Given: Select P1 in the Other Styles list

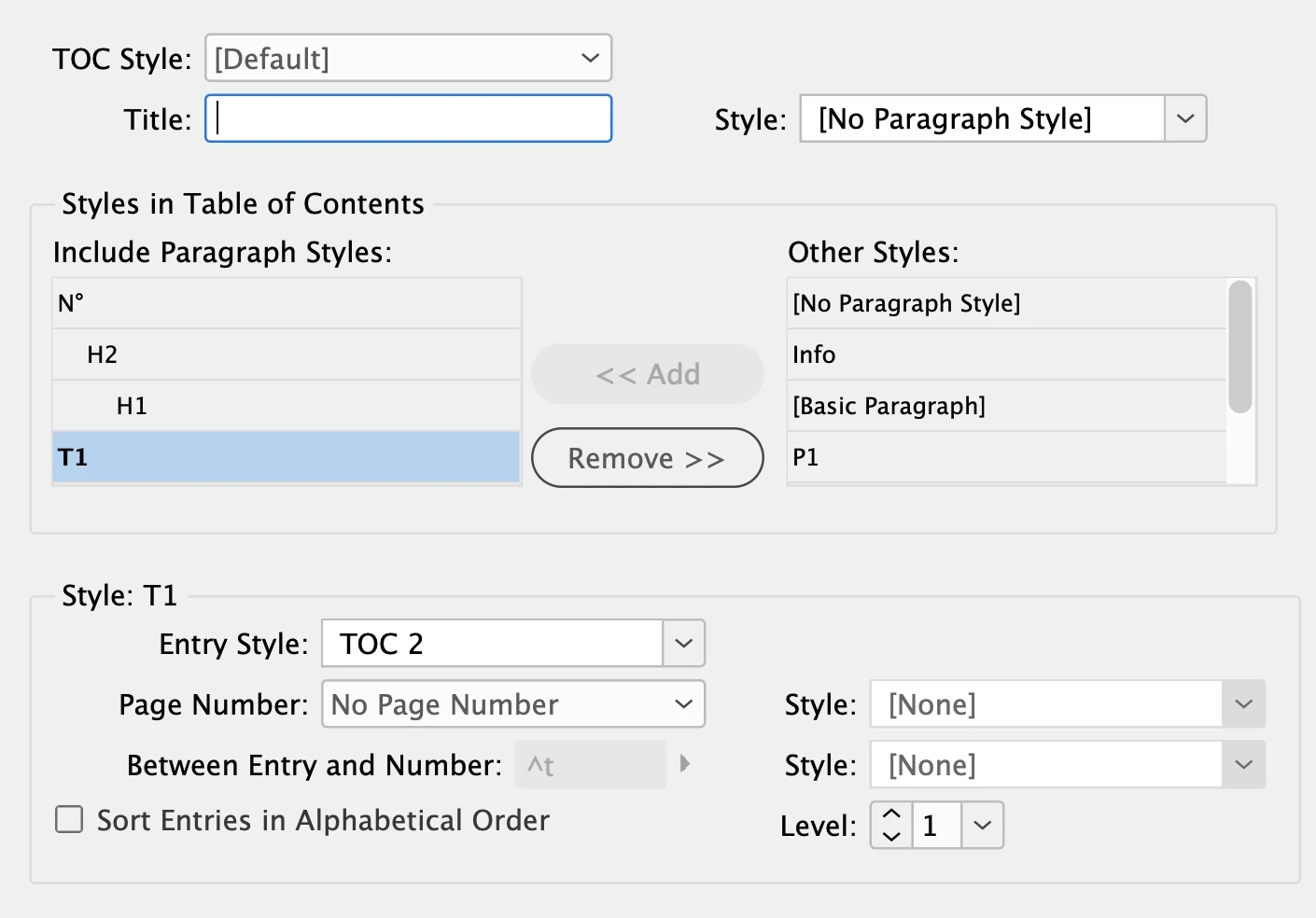Looking at the screenshot, I should tap(1006, 457).
